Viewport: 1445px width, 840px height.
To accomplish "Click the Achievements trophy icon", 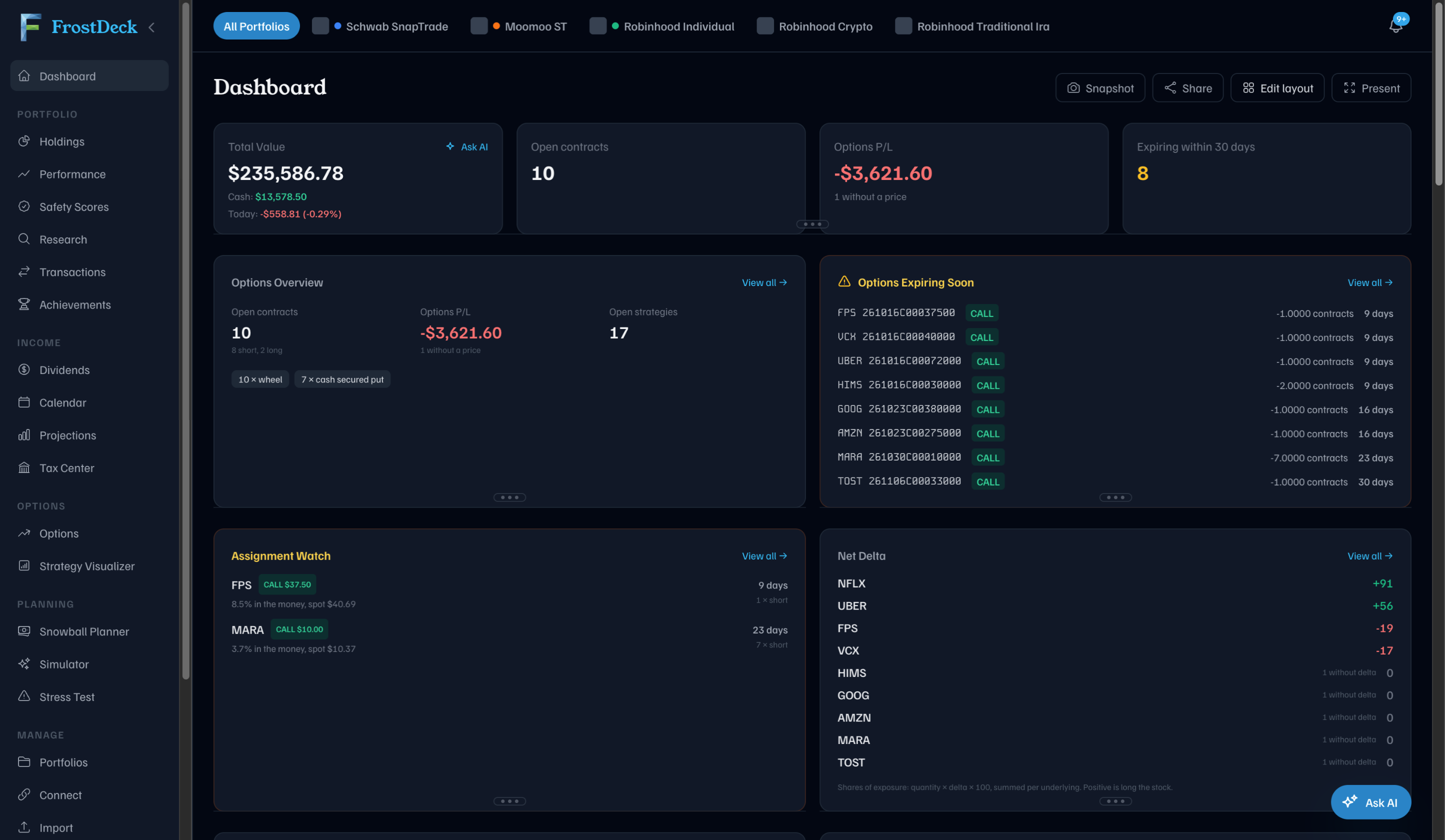I will pos(24,304).
